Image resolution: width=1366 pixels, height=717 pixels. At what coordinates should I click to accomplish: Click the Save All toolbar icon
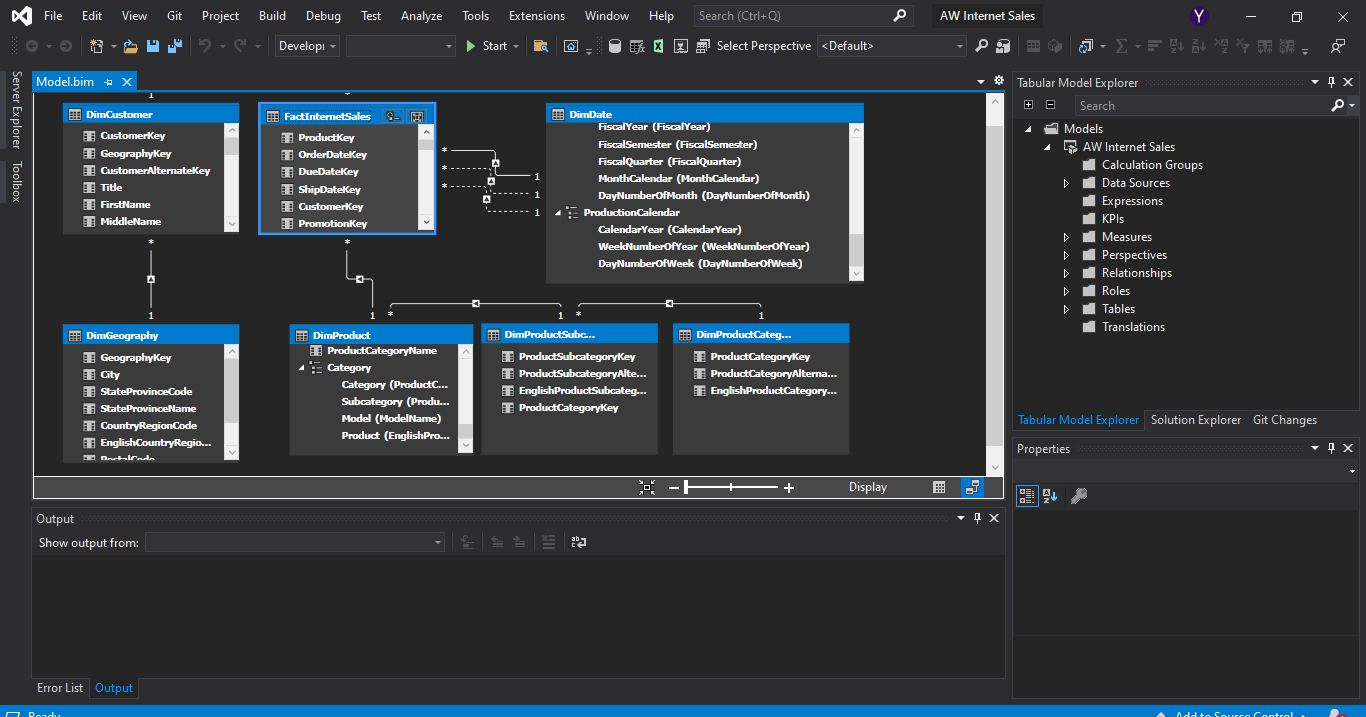point(174,46)
